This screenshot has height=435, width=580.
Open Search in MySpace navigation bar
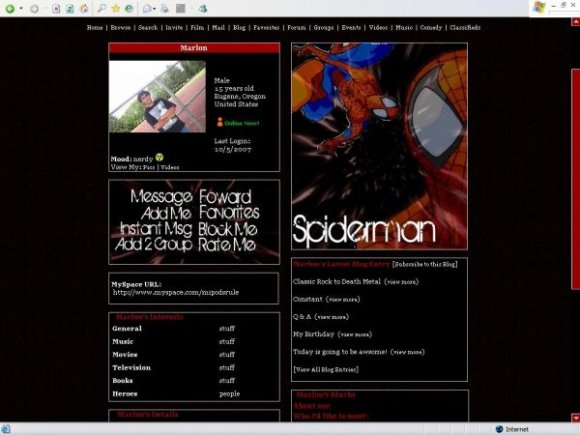click(x=148, y=27)
